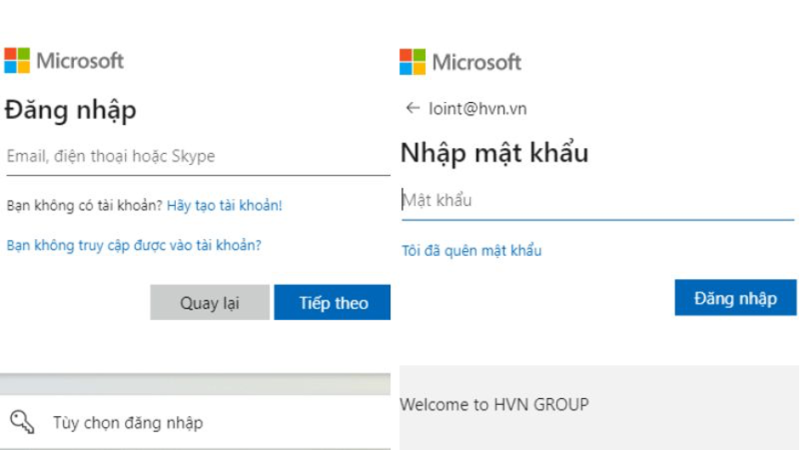Click the blue Đăng nhập button
The width and height of the screenshot is (800, 450).
pos(735,298)
